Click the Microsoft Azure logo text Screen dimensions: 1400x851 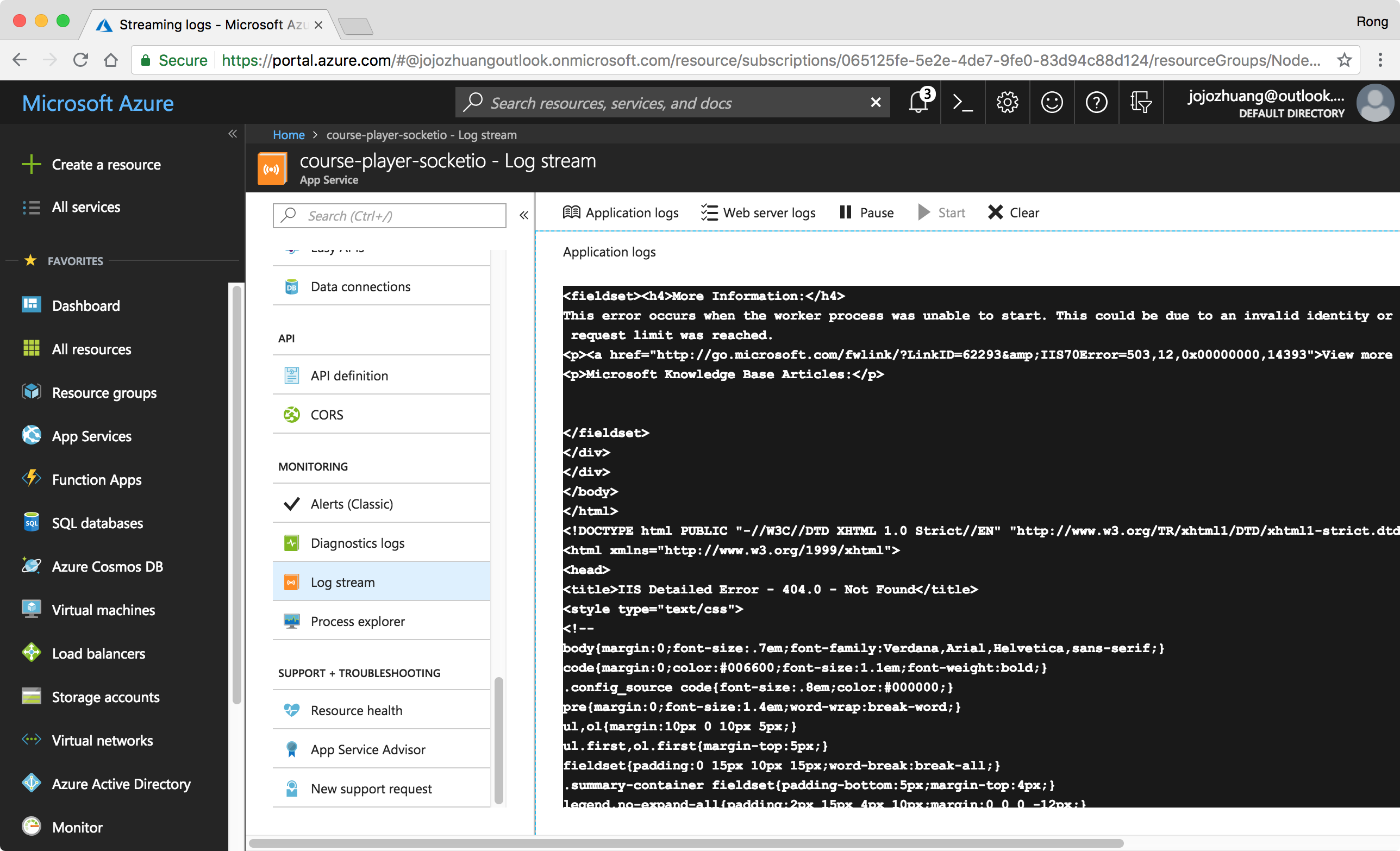[98, 103]
